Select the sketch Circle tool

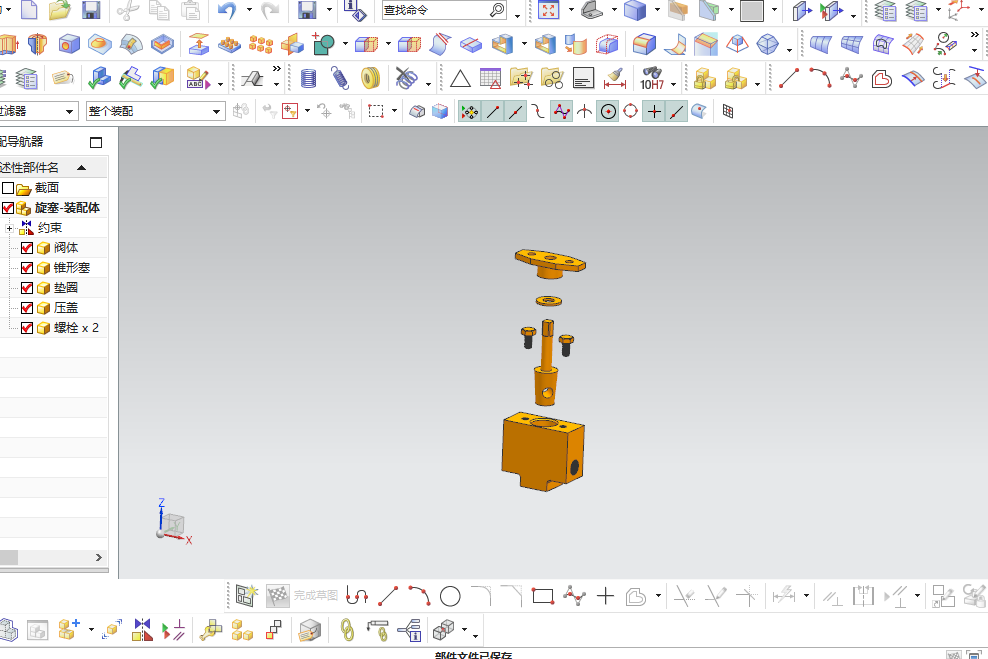[450, 595]
